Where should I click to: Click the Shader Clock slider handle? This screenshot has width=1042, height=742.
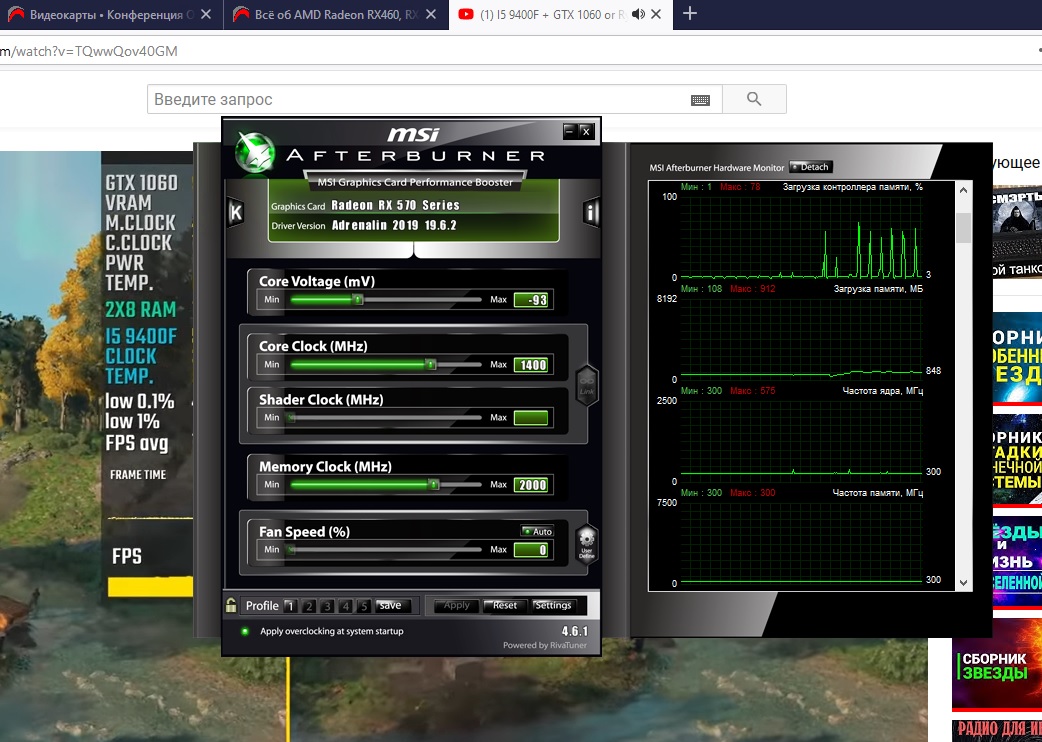(290, 417)
